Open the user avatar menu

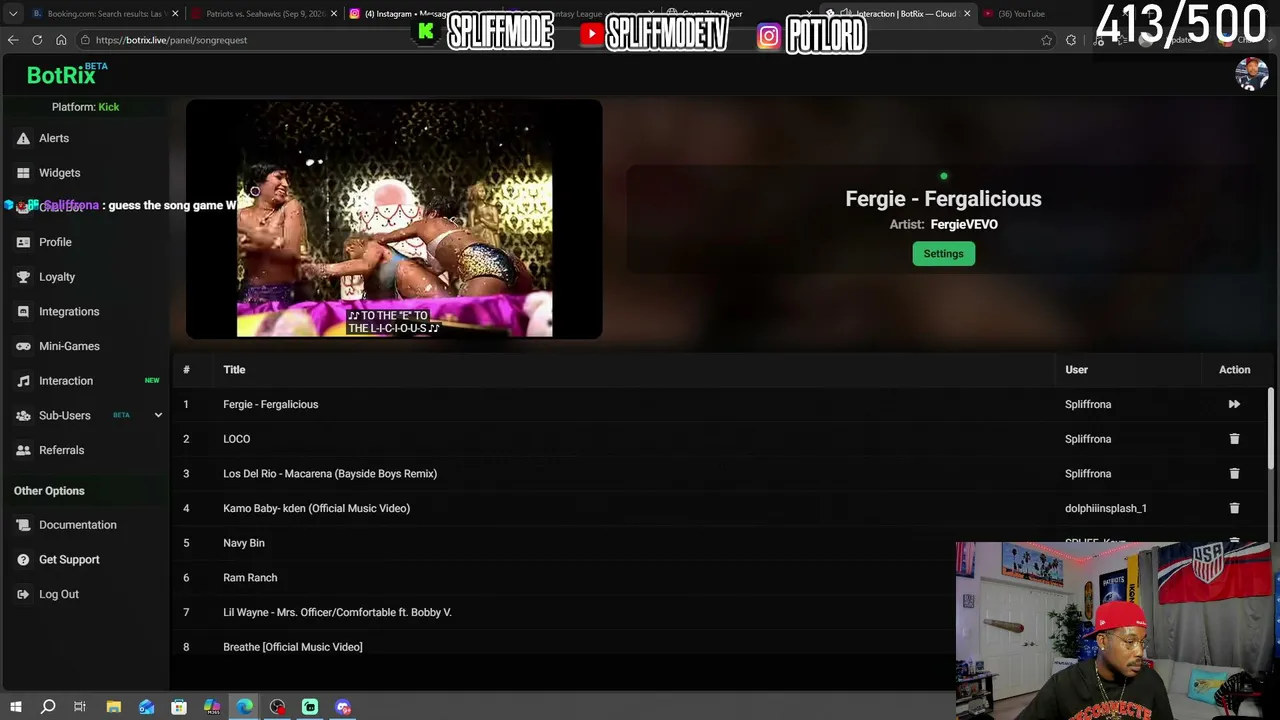1251,75
